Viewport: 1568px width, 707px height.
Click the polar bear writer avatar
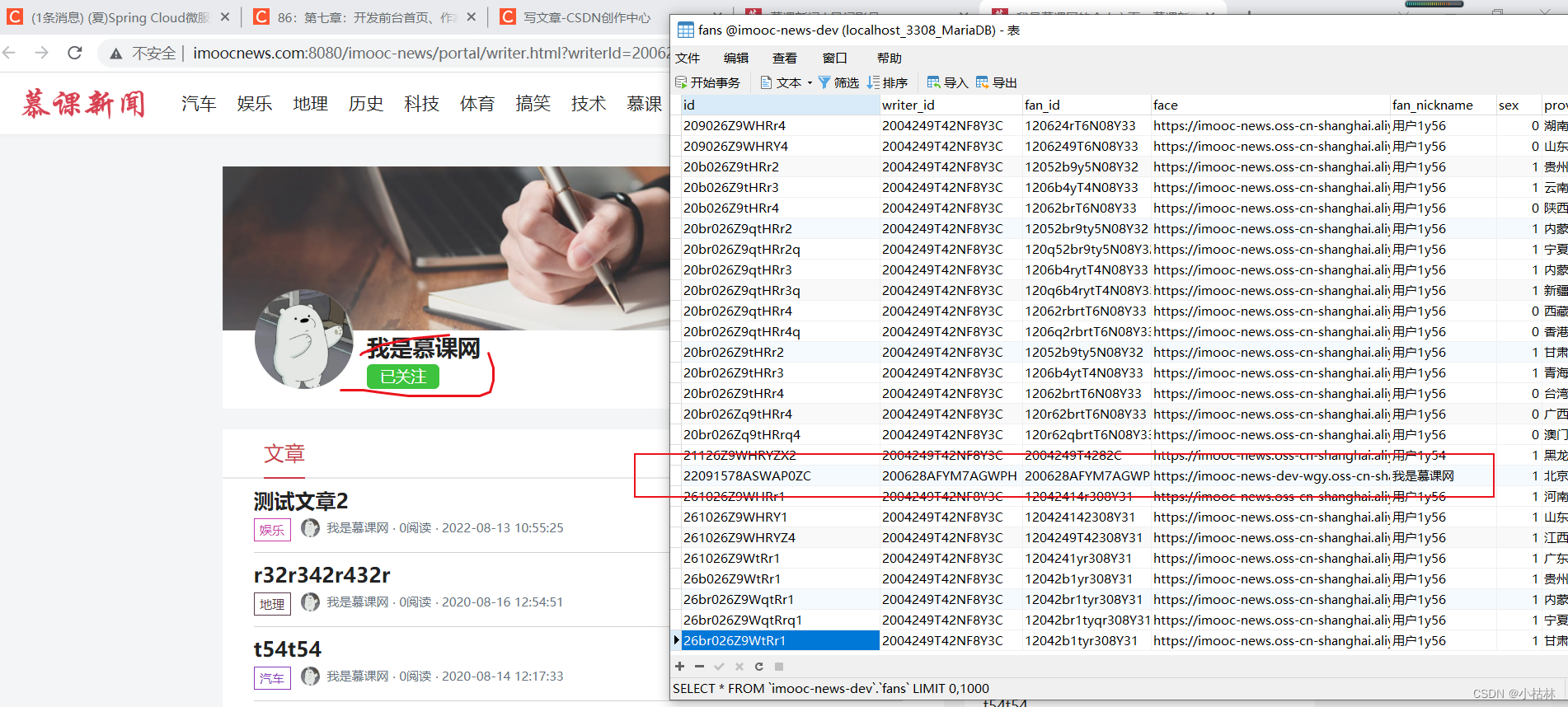click(304, 339)
